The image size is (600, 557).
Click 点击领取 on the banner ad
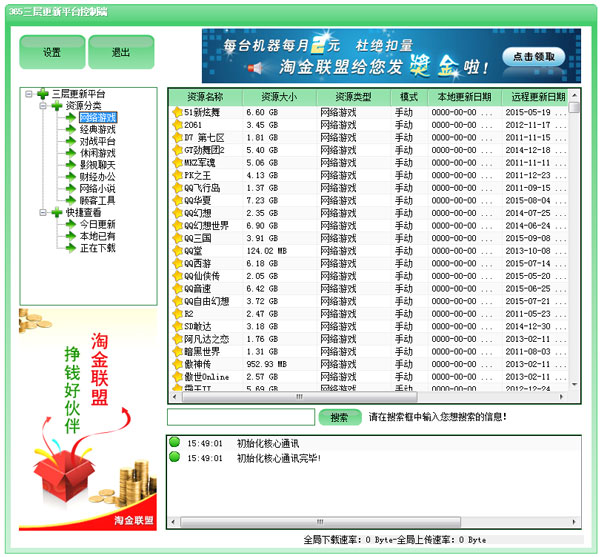point(533,57)
